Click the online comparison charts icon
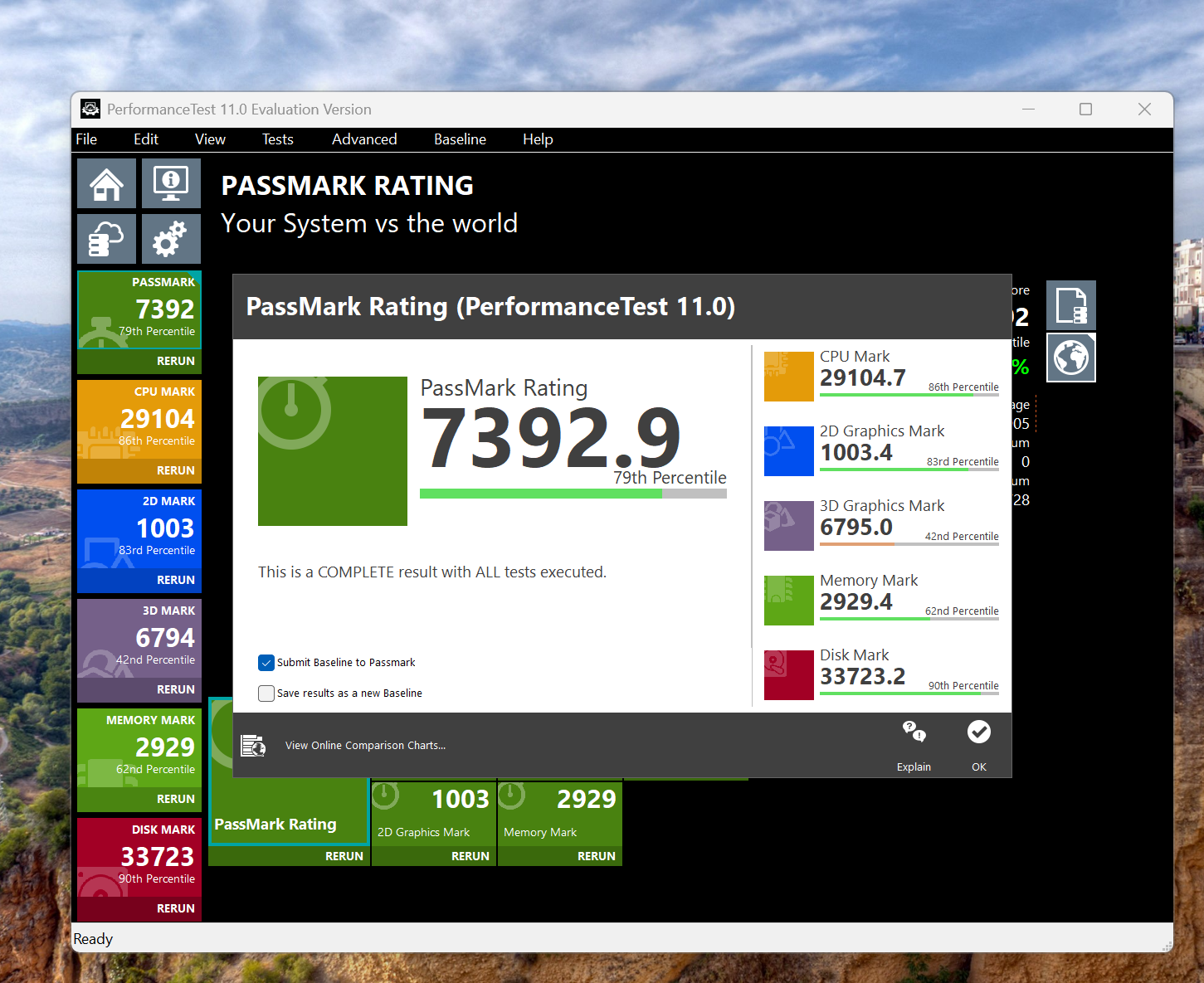Viewport: 1204px width, 983px height. (x=253, y=745)
